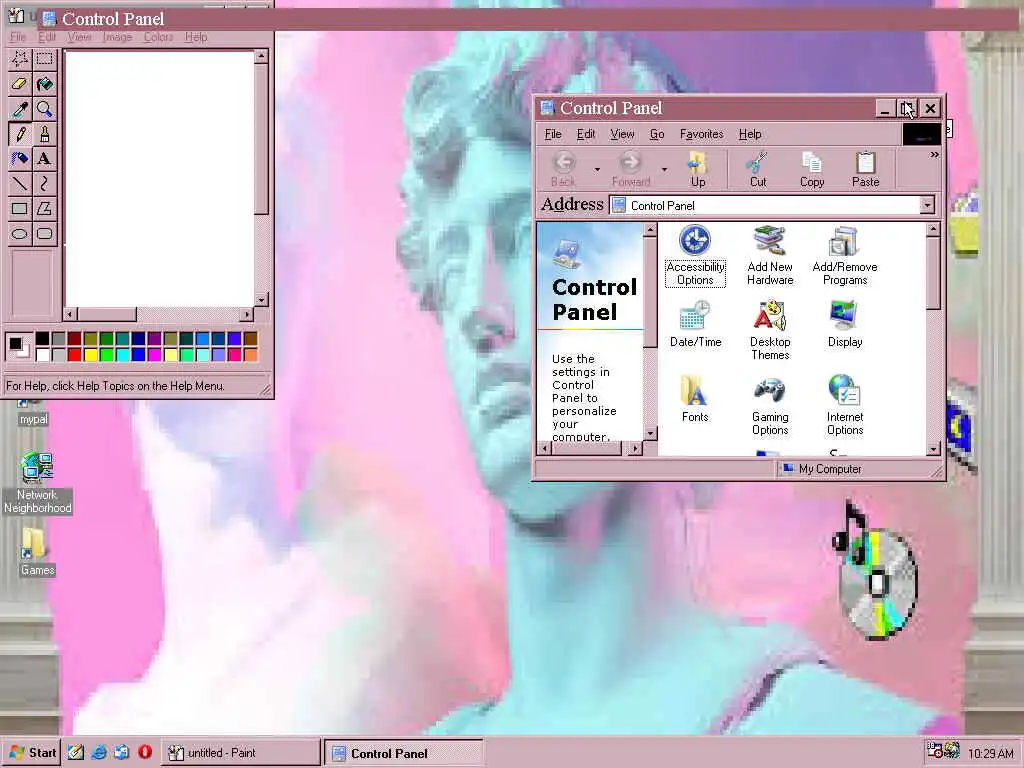Screen dimensions: 1024x768
Task: Open the View menu in Control Panel
Action: click(622, 134)
